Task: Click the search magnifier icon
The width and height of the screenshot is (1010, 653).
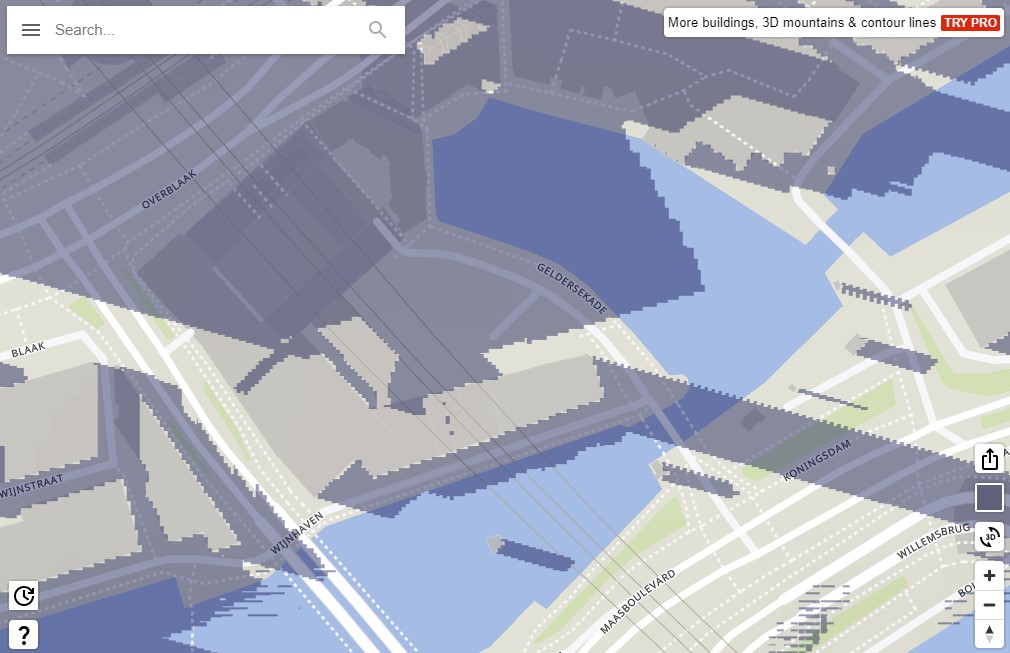Action: click(x=377, y=30)
